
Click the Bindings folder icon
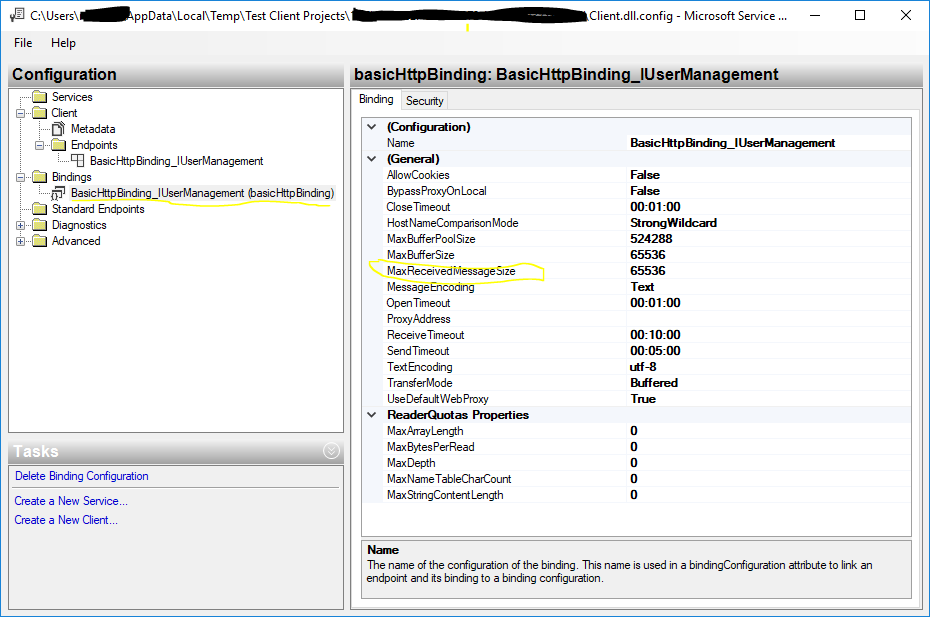coord(40,177)
